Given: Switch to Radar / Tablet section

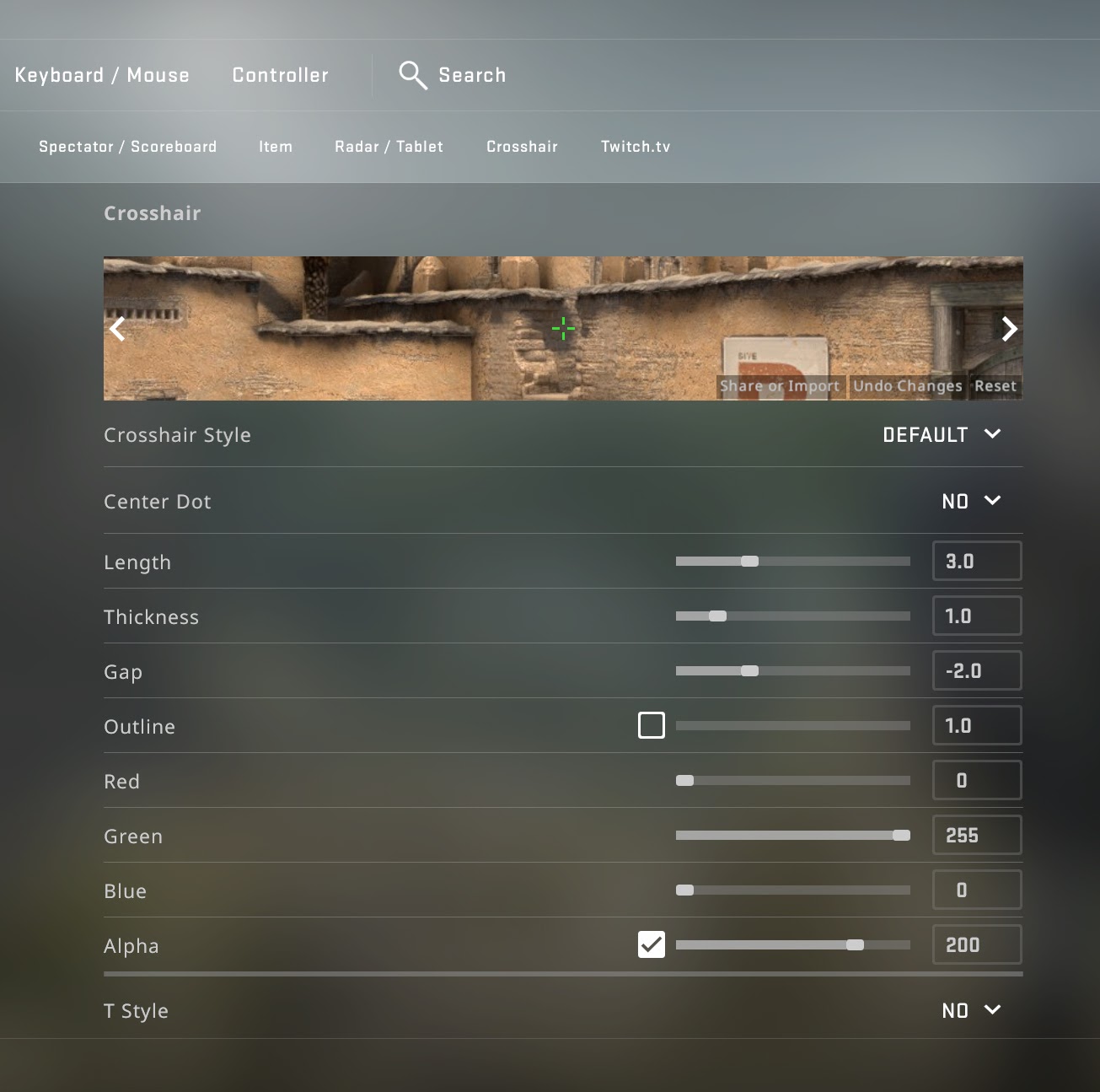Looking at the screenshot, I should [389, 147].
